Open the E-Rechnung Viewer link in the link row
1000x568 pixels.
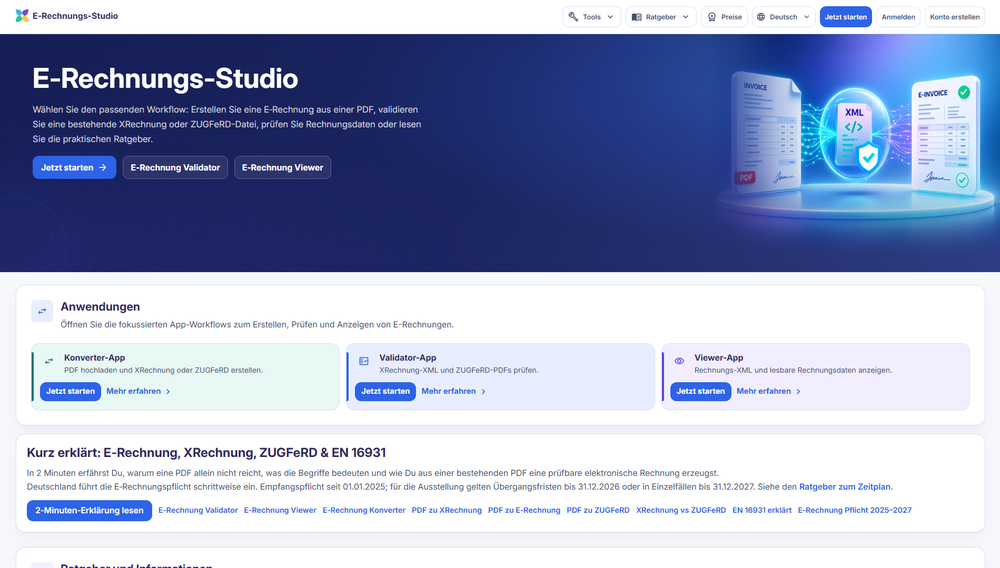(x=280, y=510)
